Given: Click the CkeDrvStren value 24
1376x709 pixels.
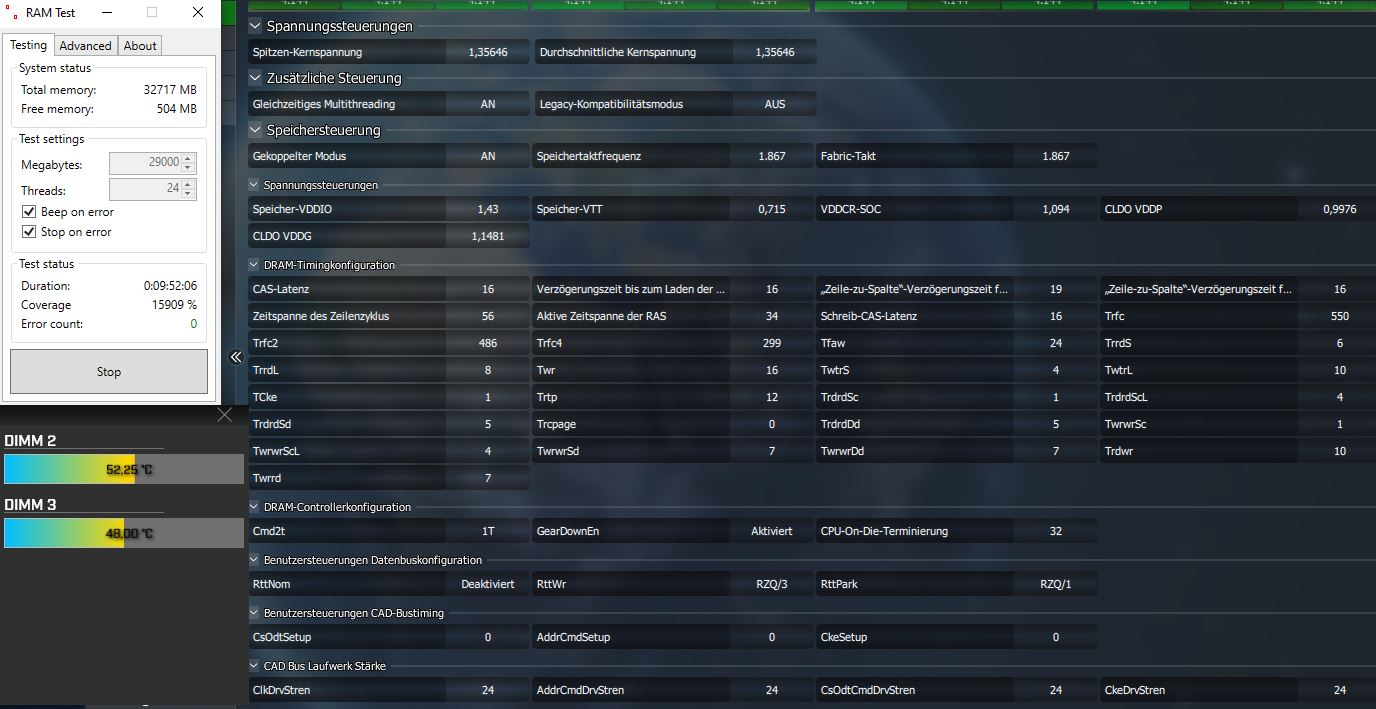Looking at the screenshot, I should [x=1339, y=690].
